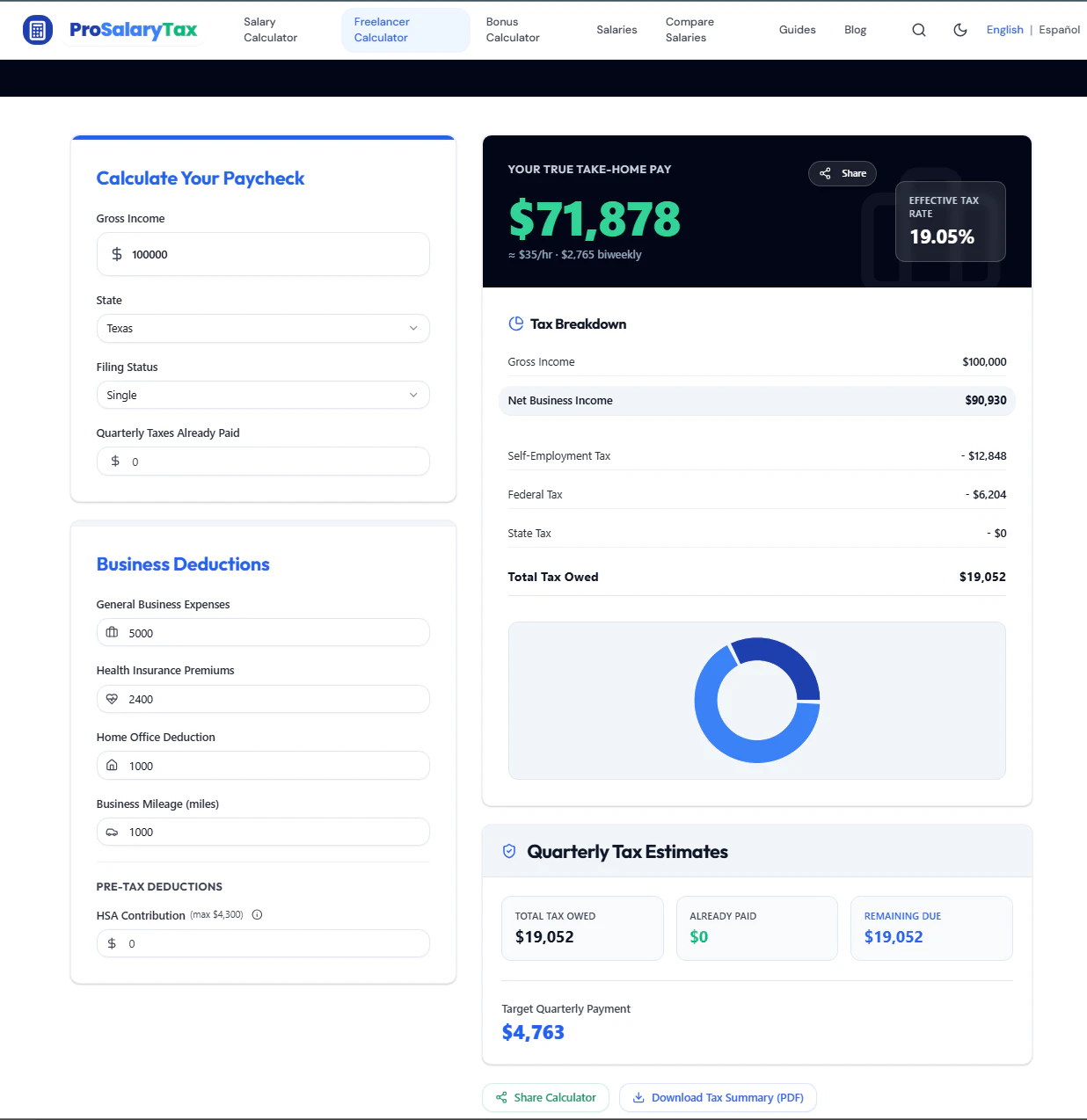The height and width of the screenshot is (1120, 1087).
Task: Click the Self-Employment Tax $12,848 row
Action: 756,455
